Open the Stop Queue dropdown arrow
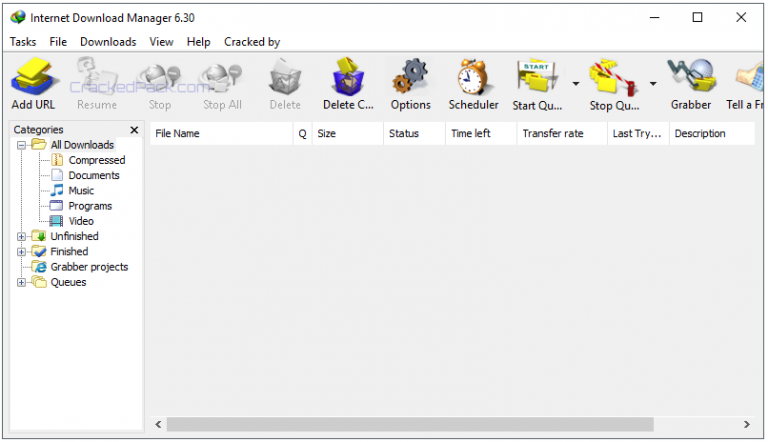Image resolution: width=768 pixels, height=442 pixels. click(653, 83)
